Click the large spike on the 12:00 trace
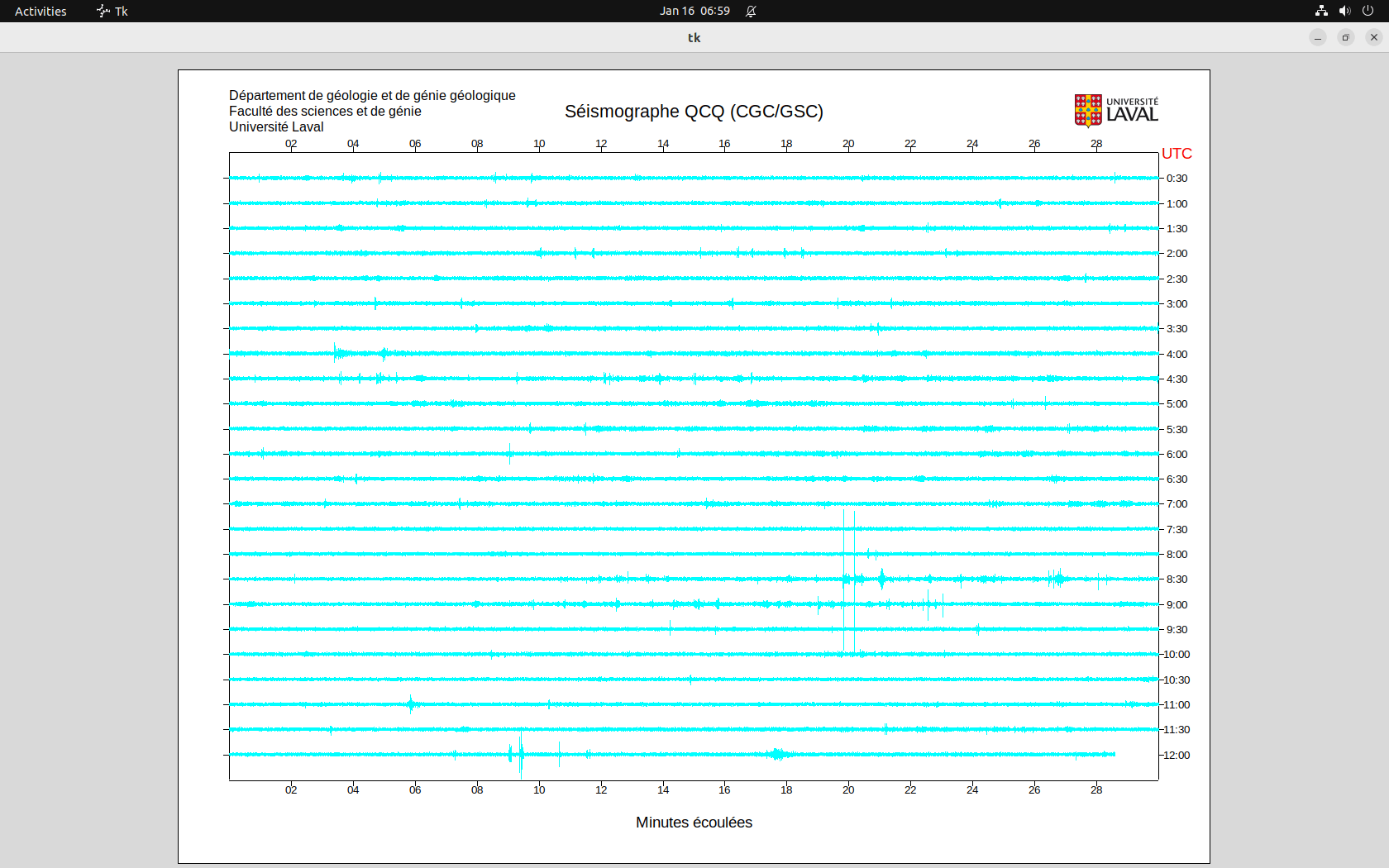The width and height of the screenshot is (1389, 868). 521,755
